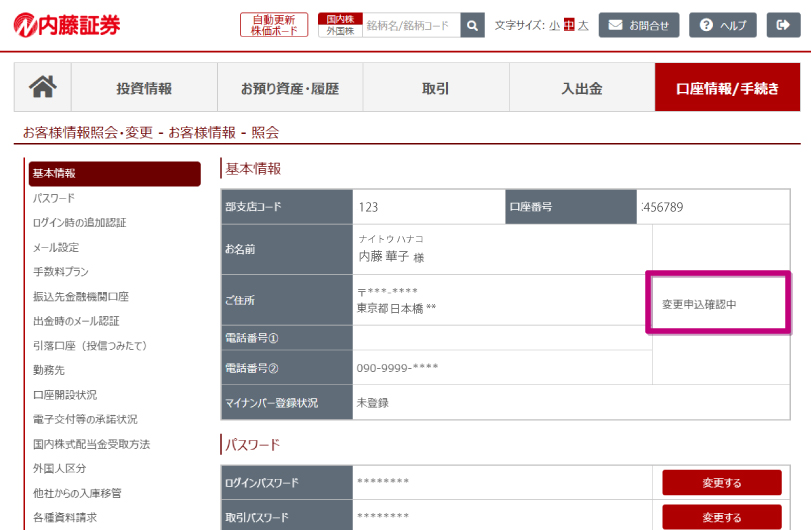Click the 銘柄名/銘柄コード search field
811x530 pixels.
(410, 25)
